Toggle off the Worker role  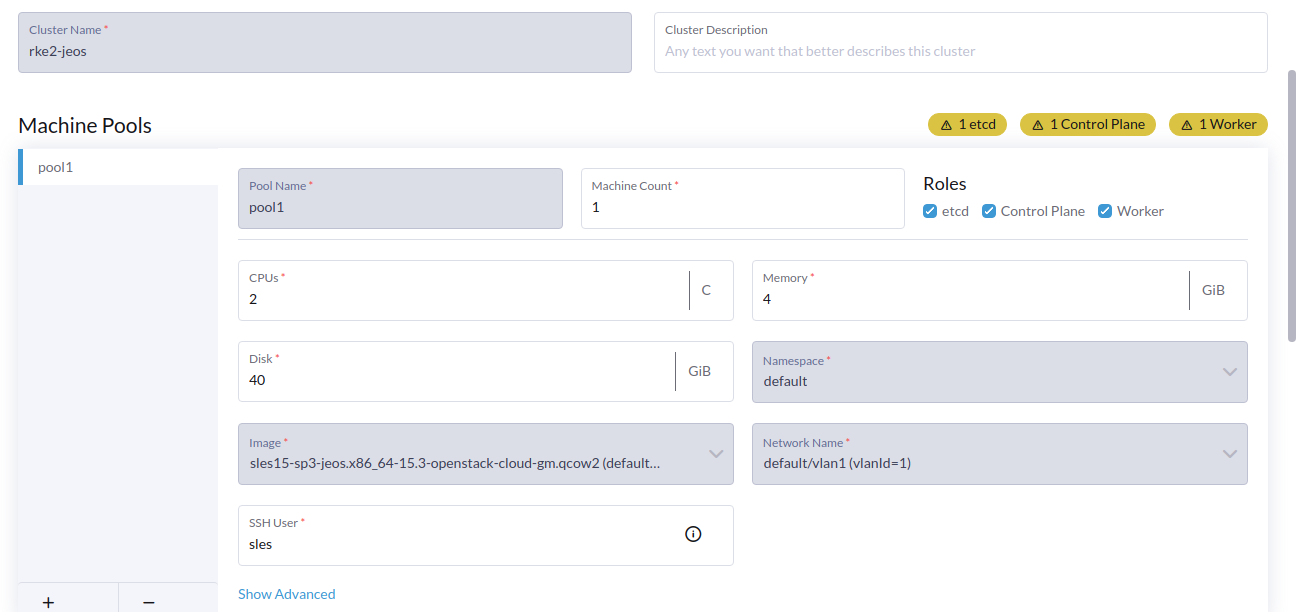point(1104,211)
